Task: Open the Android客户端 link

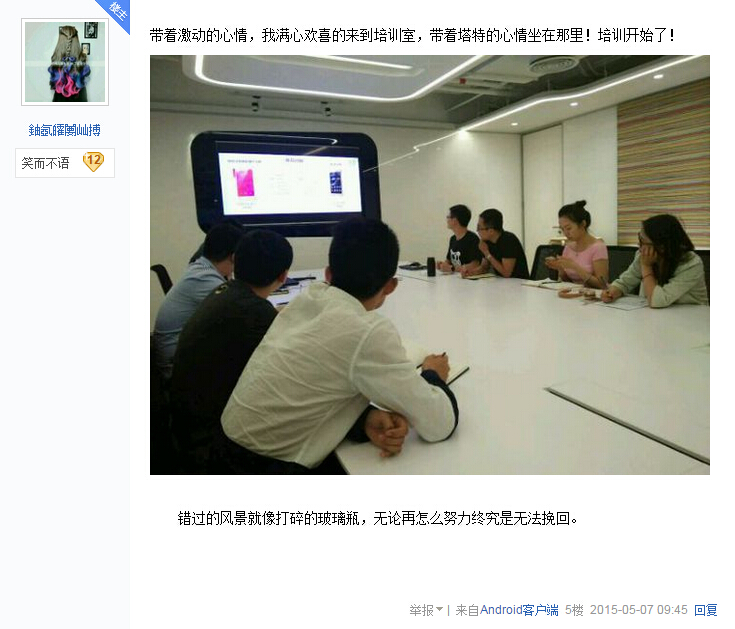Action: tap(519, 610)
